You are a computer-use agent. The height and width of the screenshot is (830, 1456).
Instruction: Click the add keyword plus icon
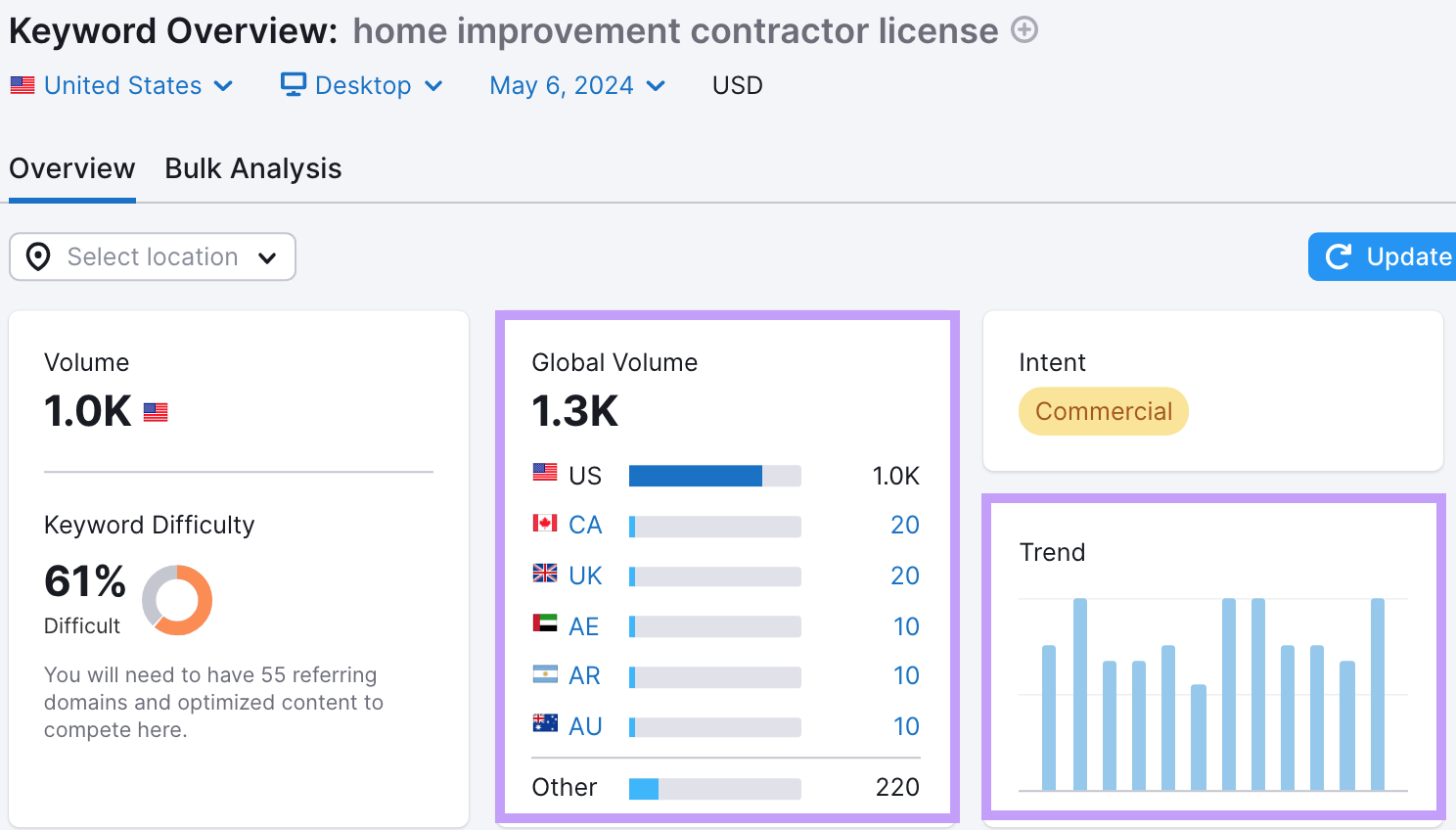click(1024, 30)
